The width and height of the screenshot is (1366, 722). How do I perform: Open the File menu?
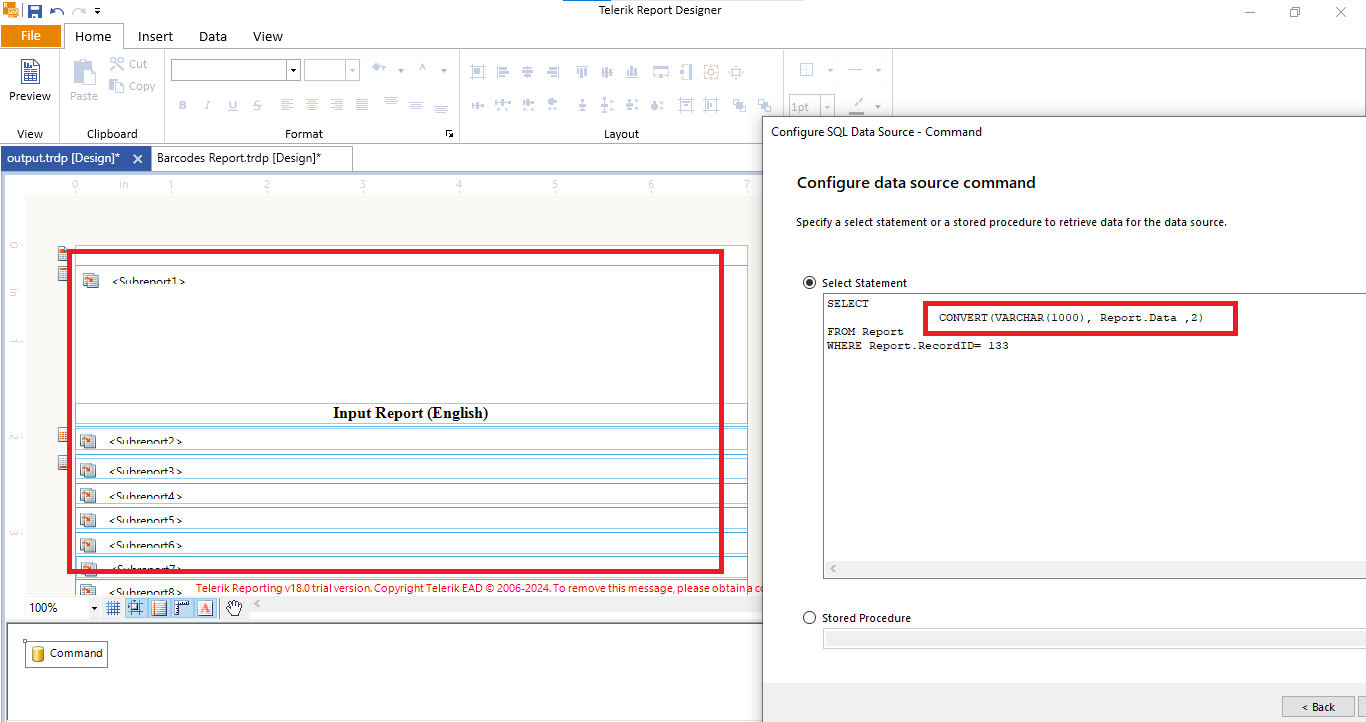31,36
